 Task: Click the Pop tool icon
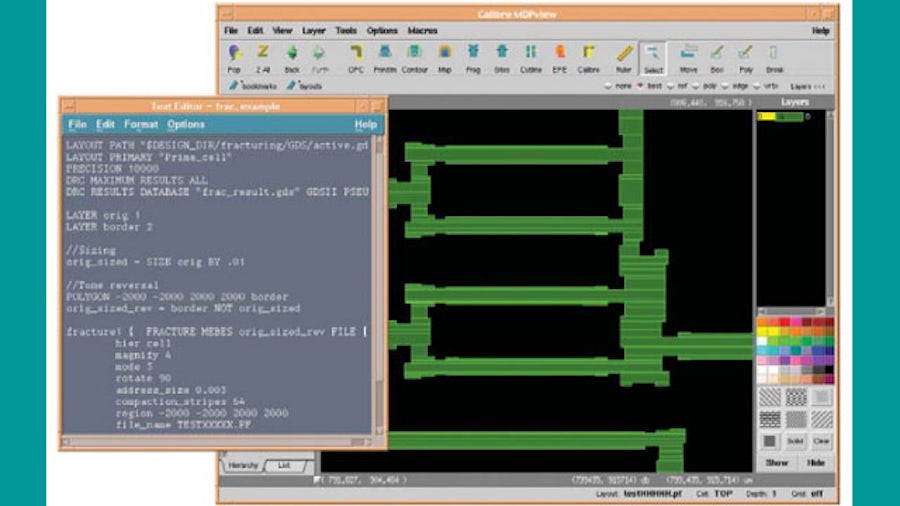click(234, 59)
